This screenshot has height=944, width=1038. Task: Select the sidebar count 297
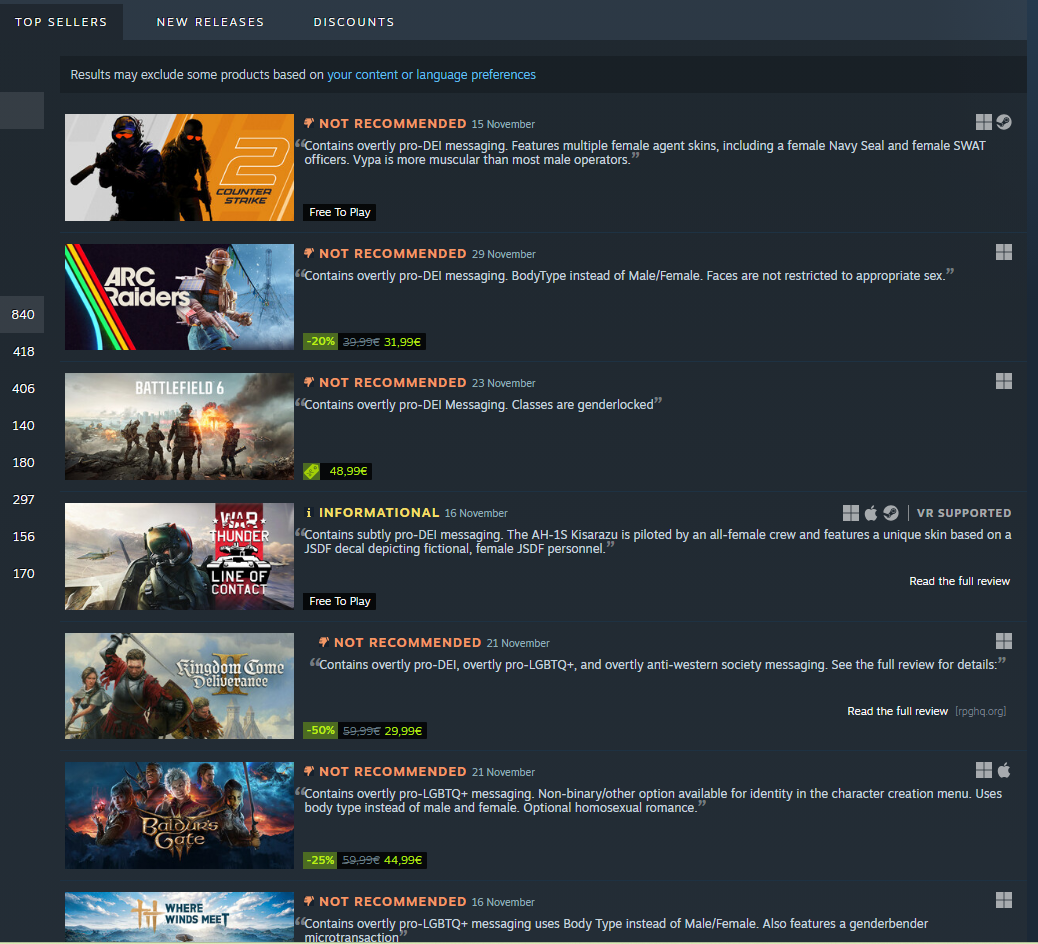[23, 500]
